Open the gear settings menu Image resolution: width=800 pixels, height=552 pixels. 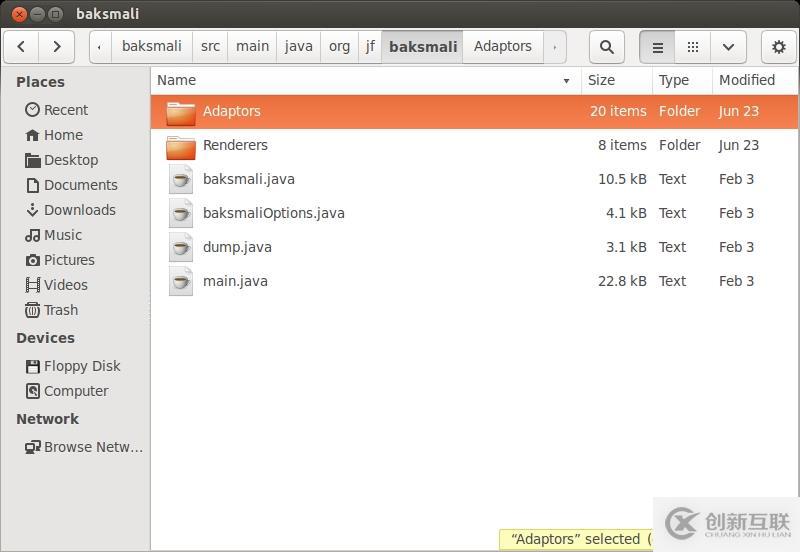coord(779,47)
